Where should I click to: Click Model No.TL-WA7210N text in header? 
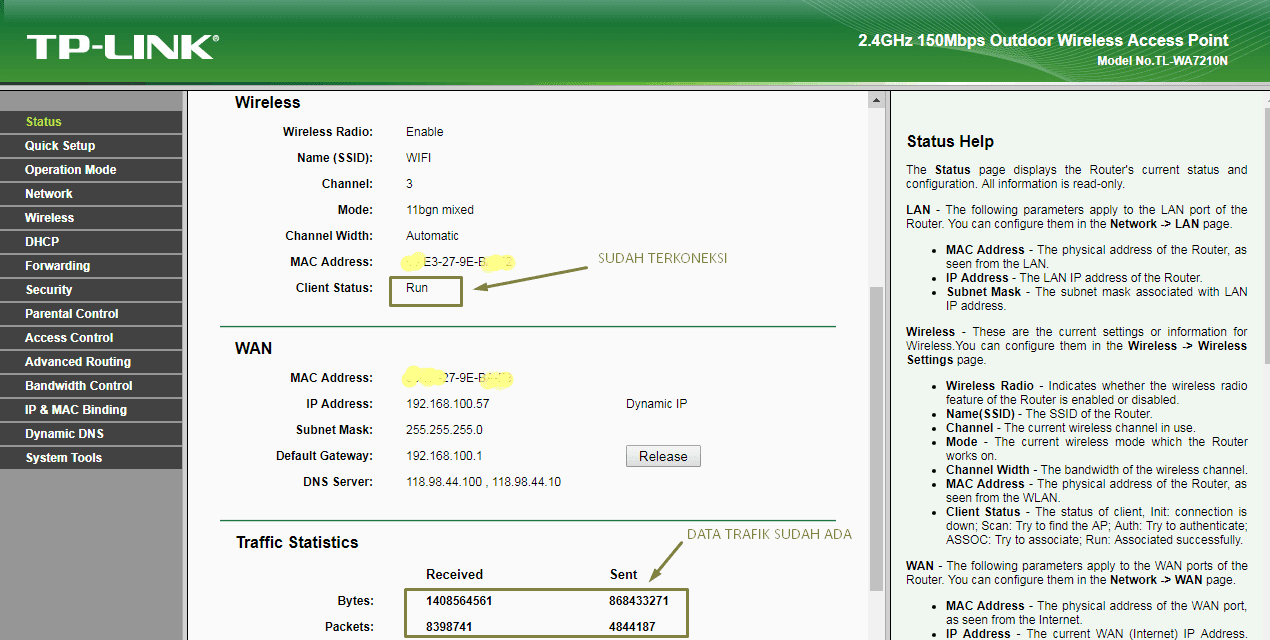point(1162,61)
